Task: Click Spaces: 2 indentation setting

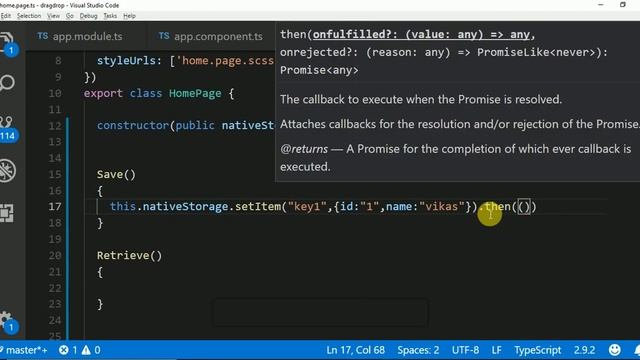Action: (418, 350)
